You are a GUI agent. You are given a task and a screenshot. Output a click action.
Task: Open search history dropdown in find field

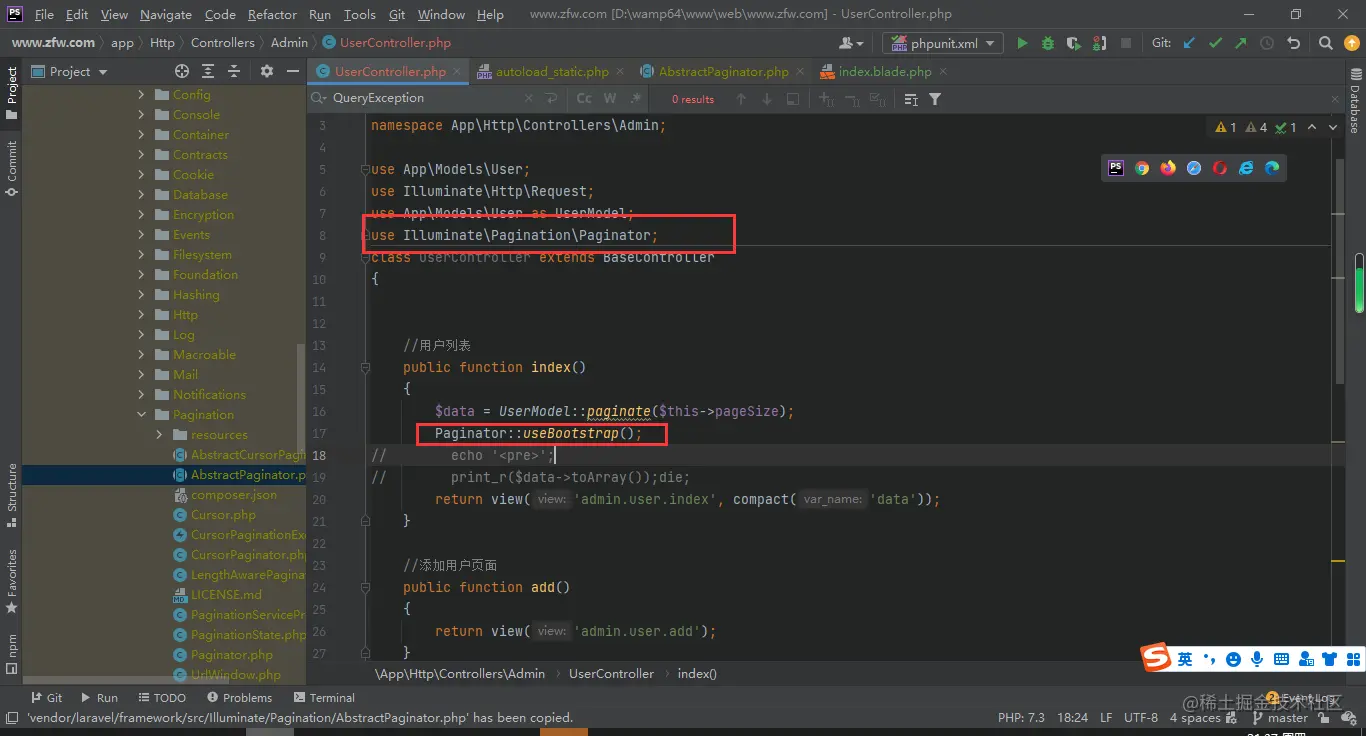tap(318, 98)
